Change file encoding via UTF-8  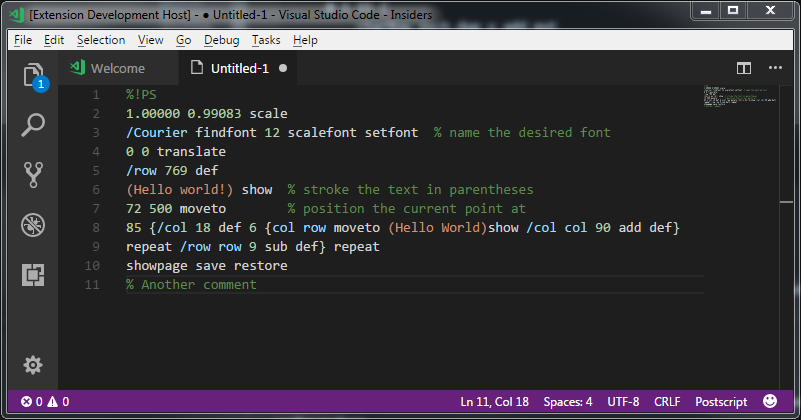click(x=623, y=402)
